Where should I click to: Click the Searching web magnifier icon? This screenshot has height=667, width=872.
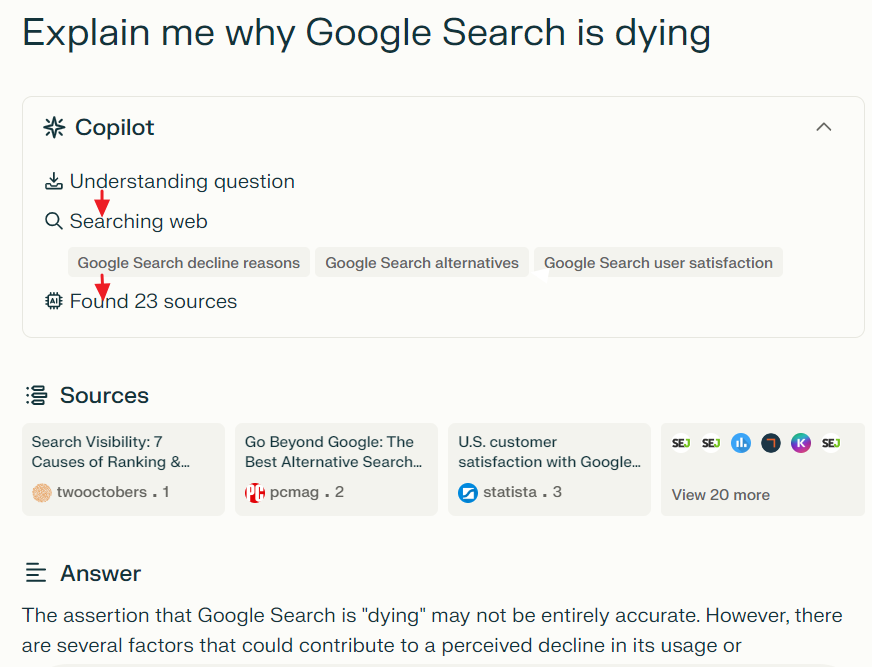[x=53, y=221]
